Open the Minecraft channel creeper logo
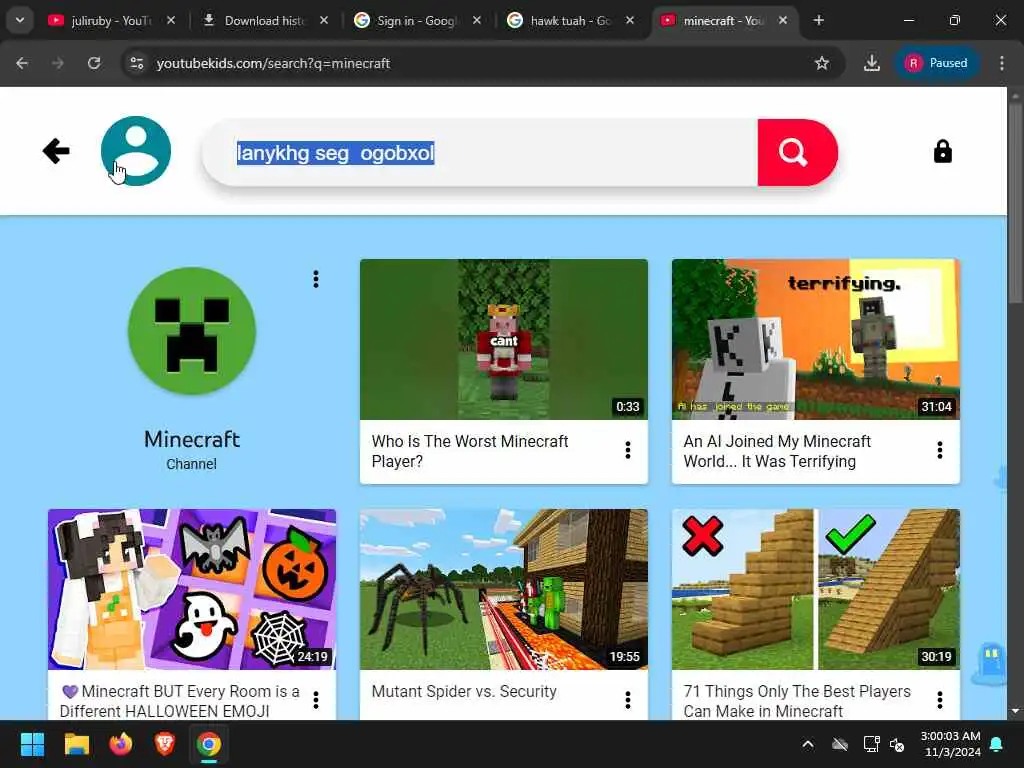 pyautogui.click(x=192, y=330)
